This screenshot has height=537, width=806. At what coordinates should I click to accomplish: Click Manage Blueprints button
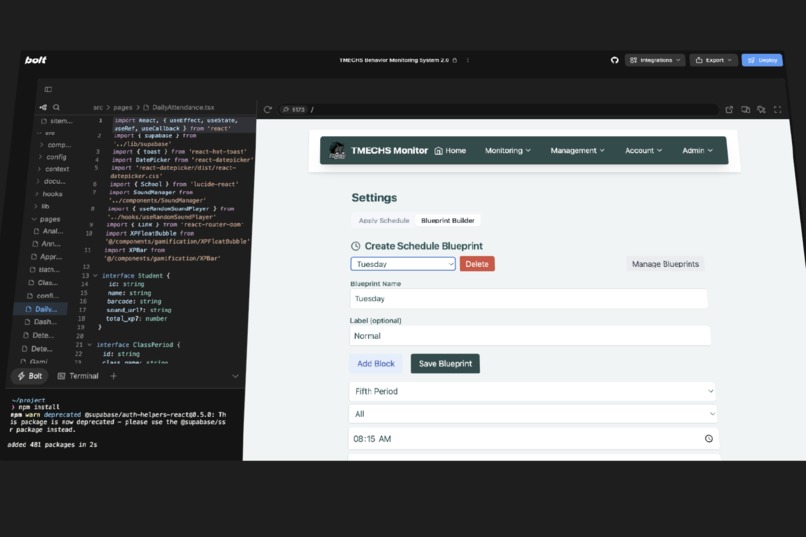pos(665,264)
